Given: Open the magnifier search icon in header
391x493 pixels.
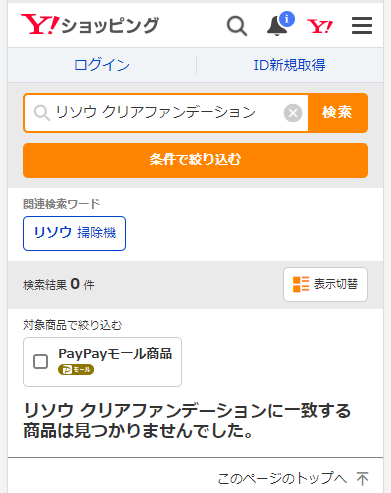Looking at the screenshot, I should click(237, 26).
